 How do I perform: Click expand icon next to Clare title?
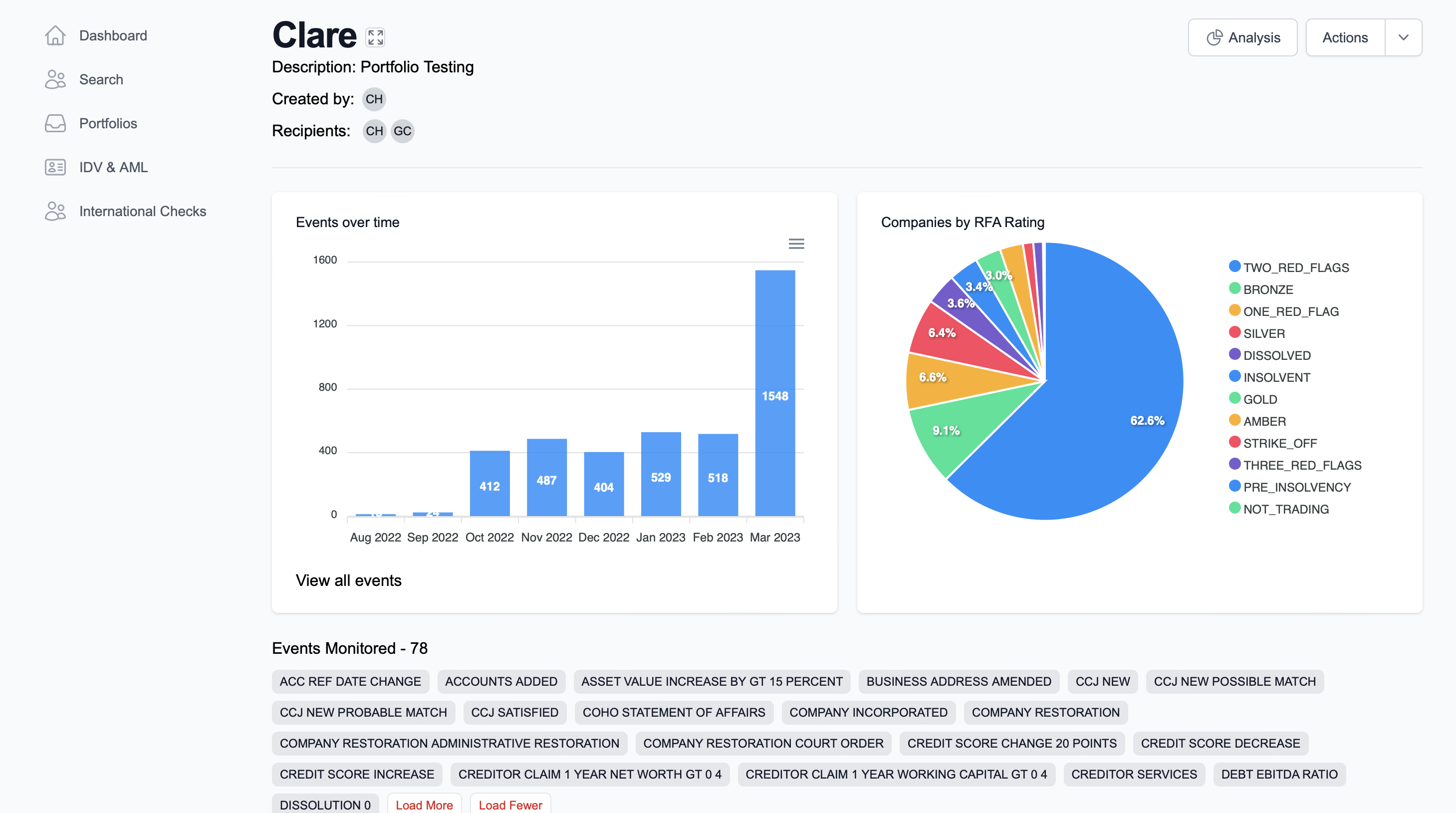point(375,37)
